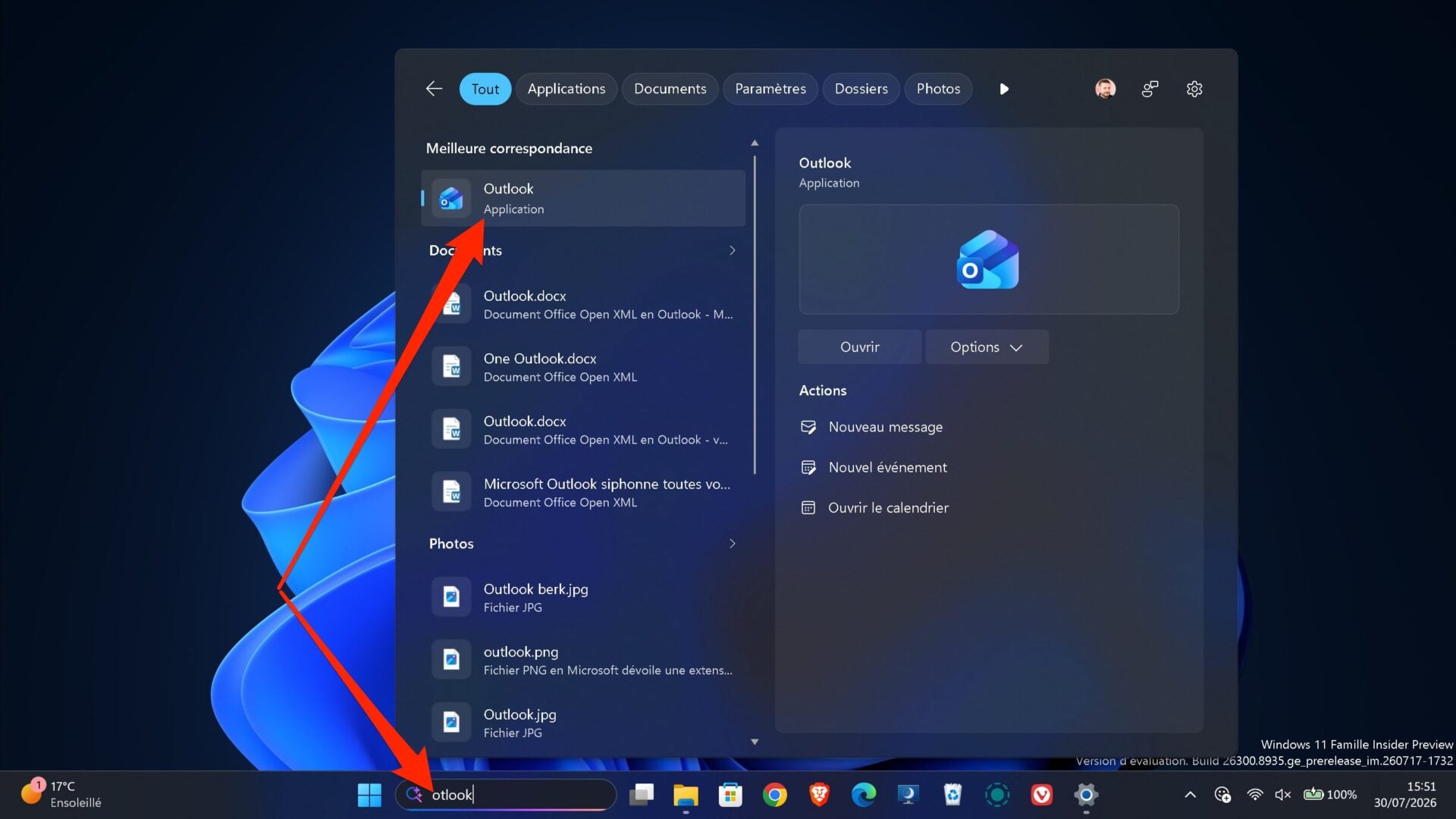Open Microsoft Store from the taskbar
The width and height of the screenshot is (1456, 819).
pos(730,794)
